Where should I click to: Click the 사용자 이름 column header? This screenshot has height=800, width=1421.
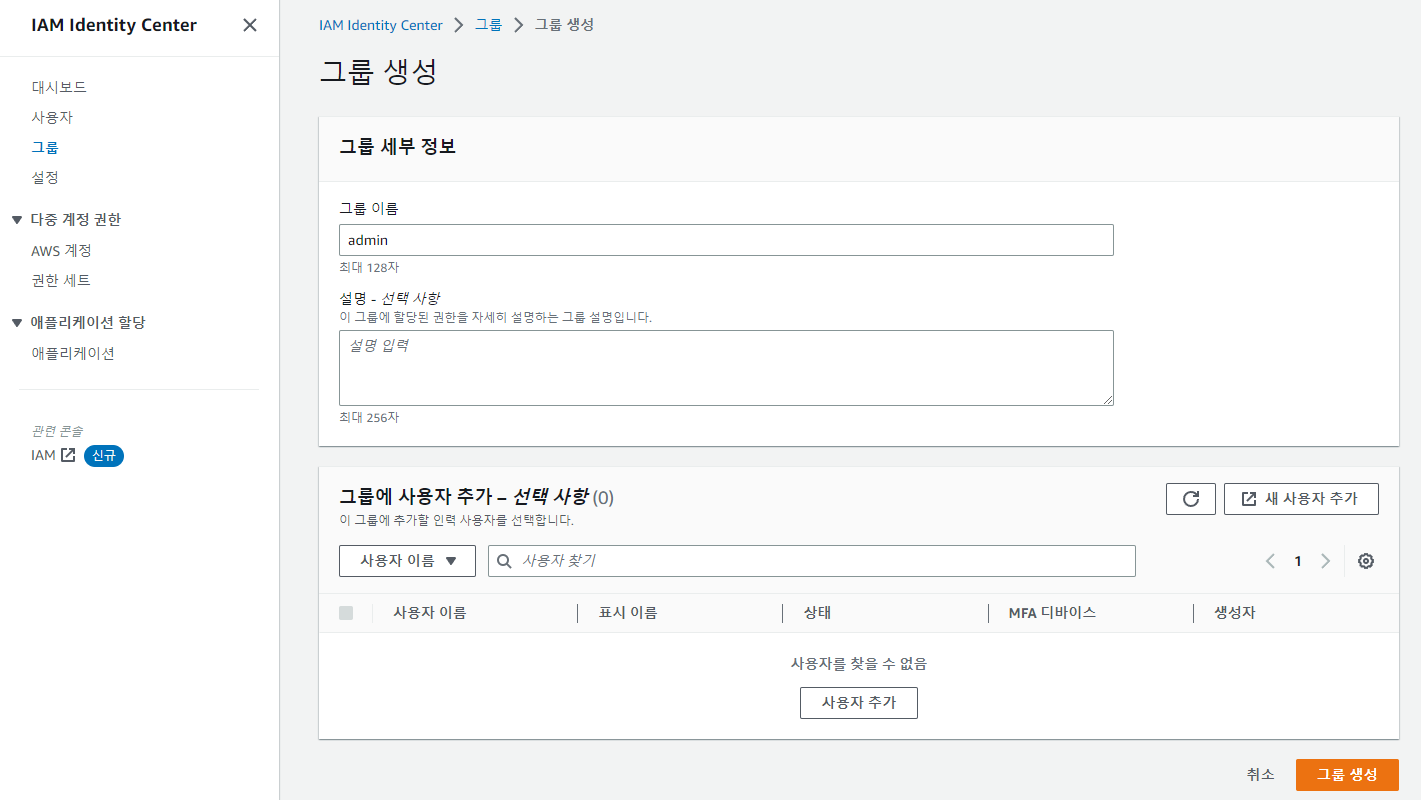pos(429,613)
